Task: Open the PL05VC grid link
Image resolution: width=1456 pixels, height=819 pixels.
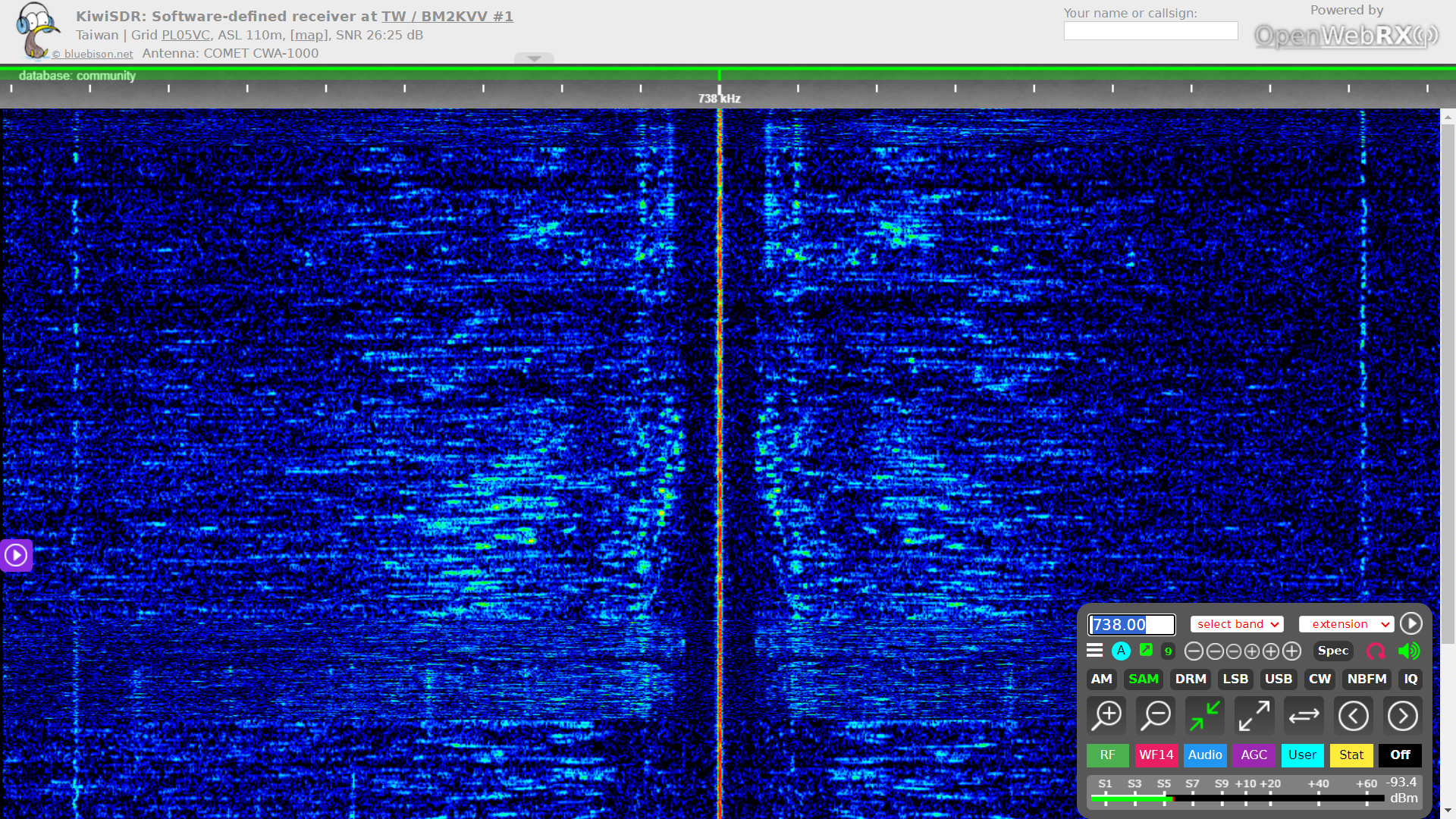Action: tap(185, 35)
